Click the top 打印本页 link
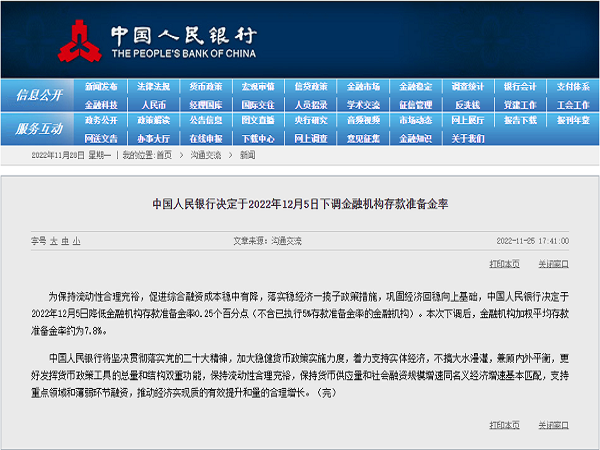The height and width of the screenshot is (450, 600). pos(504,264)
